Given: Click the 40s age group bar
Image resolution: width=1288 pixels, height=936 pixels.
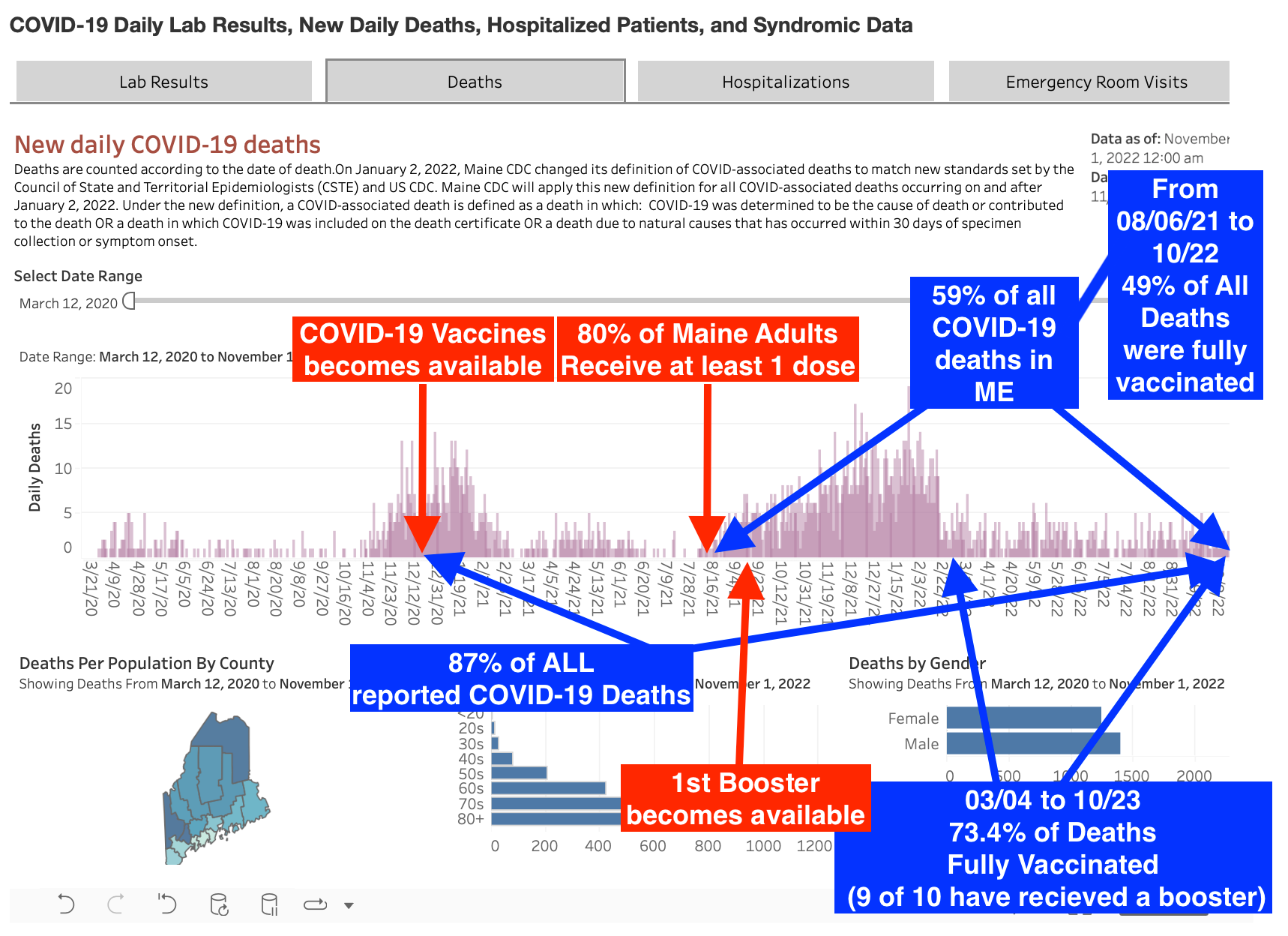Looking at the screenshot, I should [x=502, y=758].
